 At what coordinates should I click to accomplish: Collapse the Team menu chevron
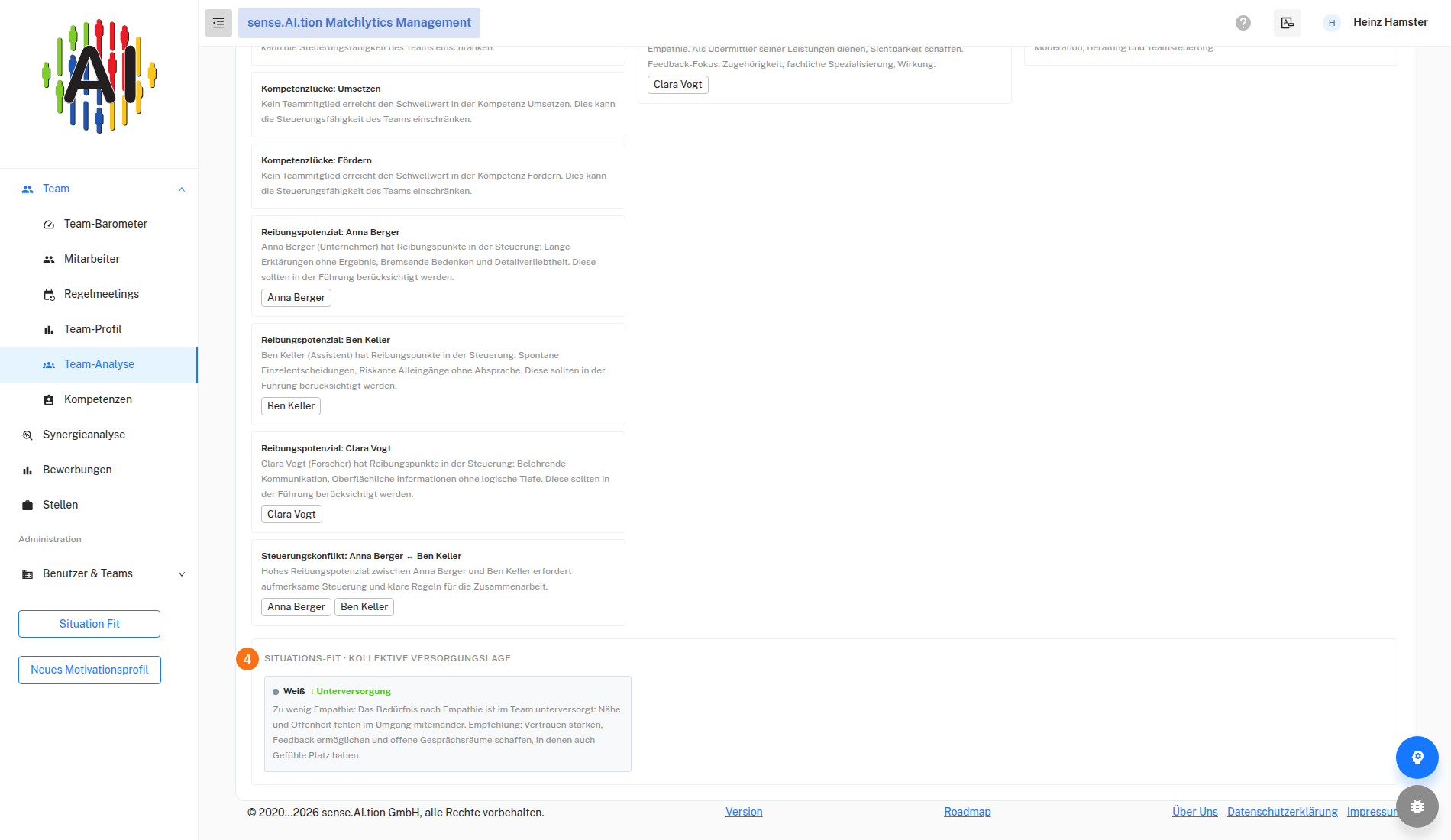182,189
